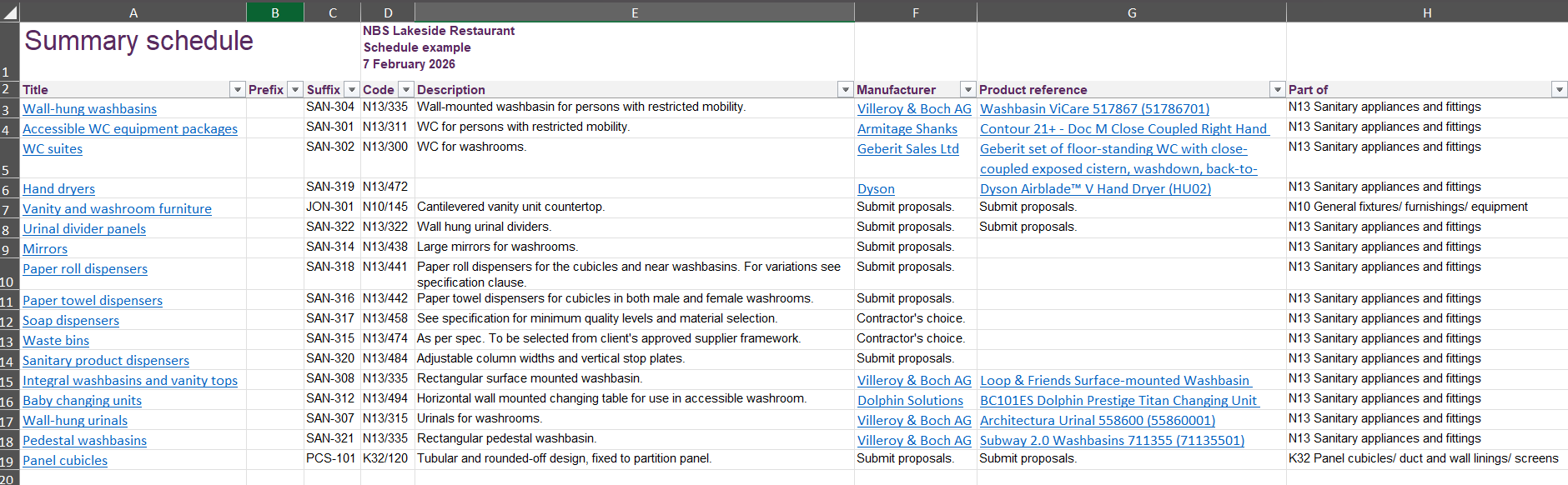Open the Dyson manufacturer link
The height and width of the screenshot is (485, 1568).
point(876,189)
